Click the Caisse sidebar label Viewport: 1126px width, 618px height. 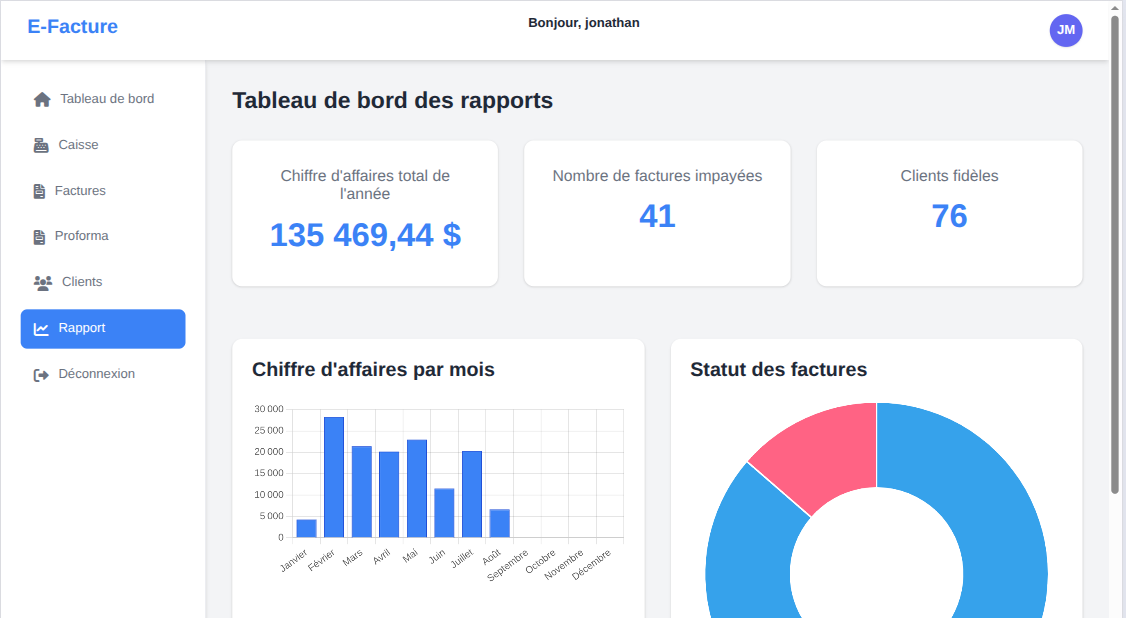click(x=77, y=144)
